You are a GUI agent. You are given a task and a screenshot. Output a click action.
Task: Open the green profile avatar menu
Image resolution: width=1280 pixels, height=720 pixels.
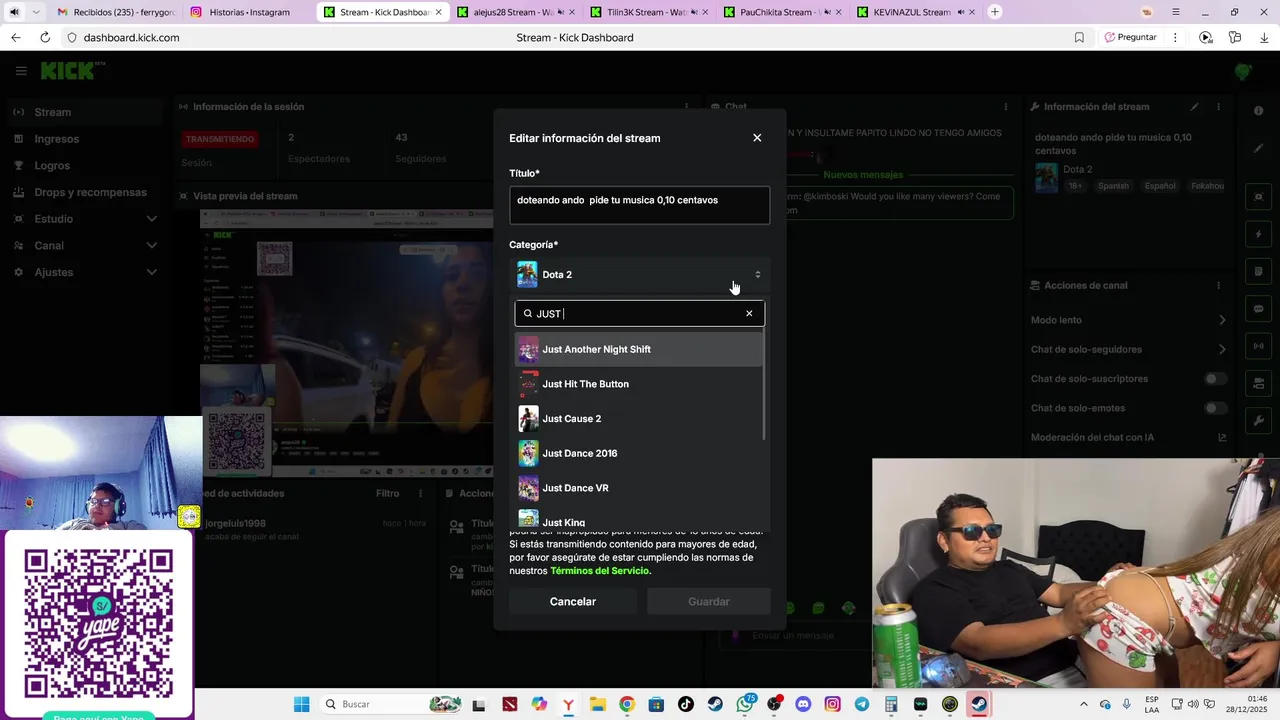click(1243, 72)
